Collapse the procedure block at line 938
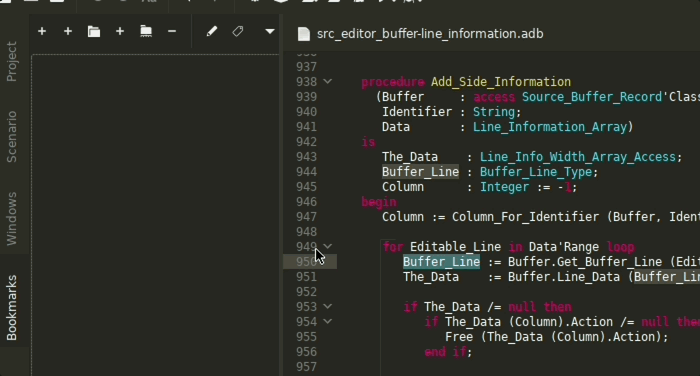 [x=327, y=82]
